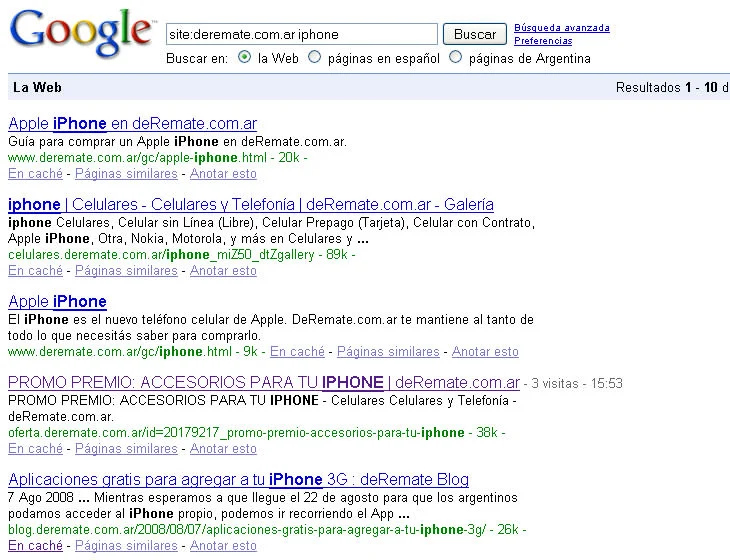Open Páginas similares for blog.deremate.com.ar result
The image size is (730, 560).
[x=126, y=545]
